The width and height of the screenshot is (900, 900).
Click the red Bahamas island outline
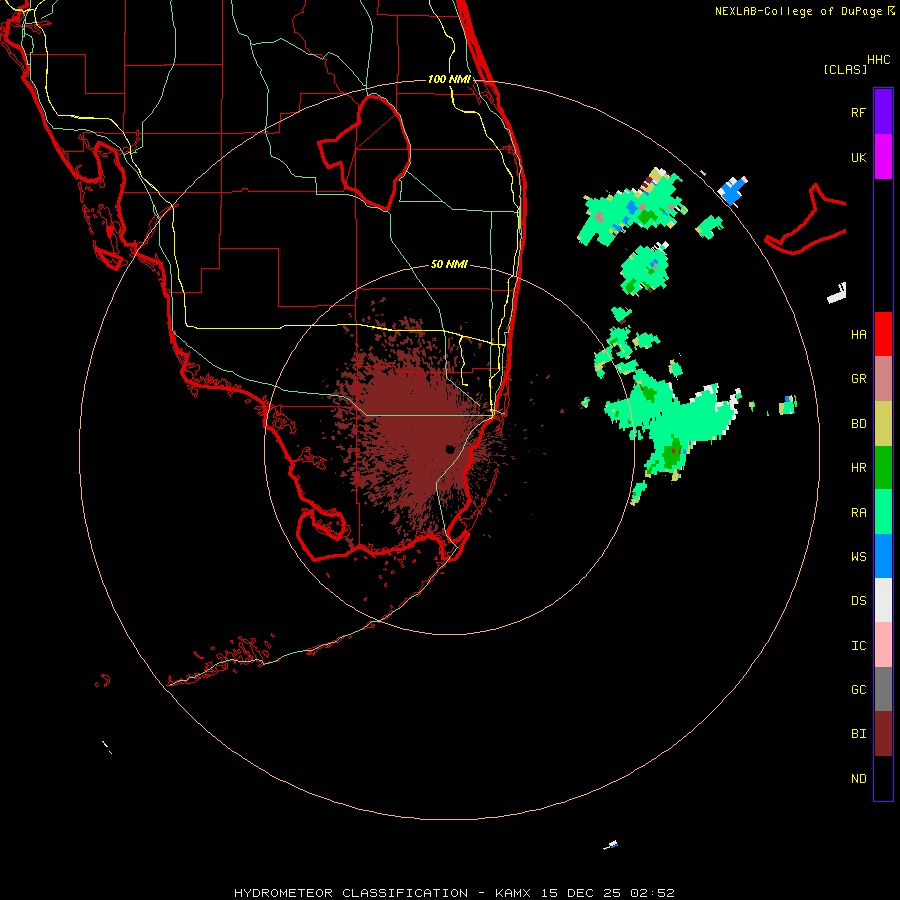tap(805, 221)
